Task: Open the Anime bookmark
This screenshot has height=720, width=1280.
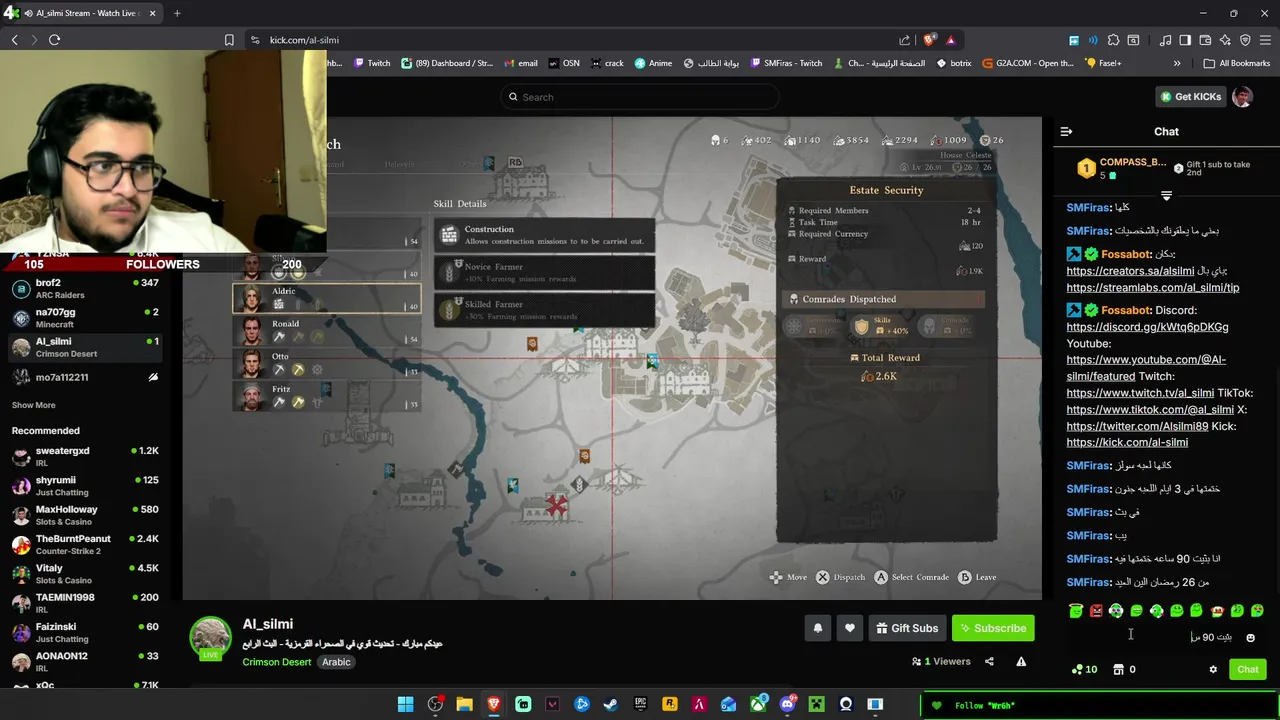Action: [x=653, y=63]
